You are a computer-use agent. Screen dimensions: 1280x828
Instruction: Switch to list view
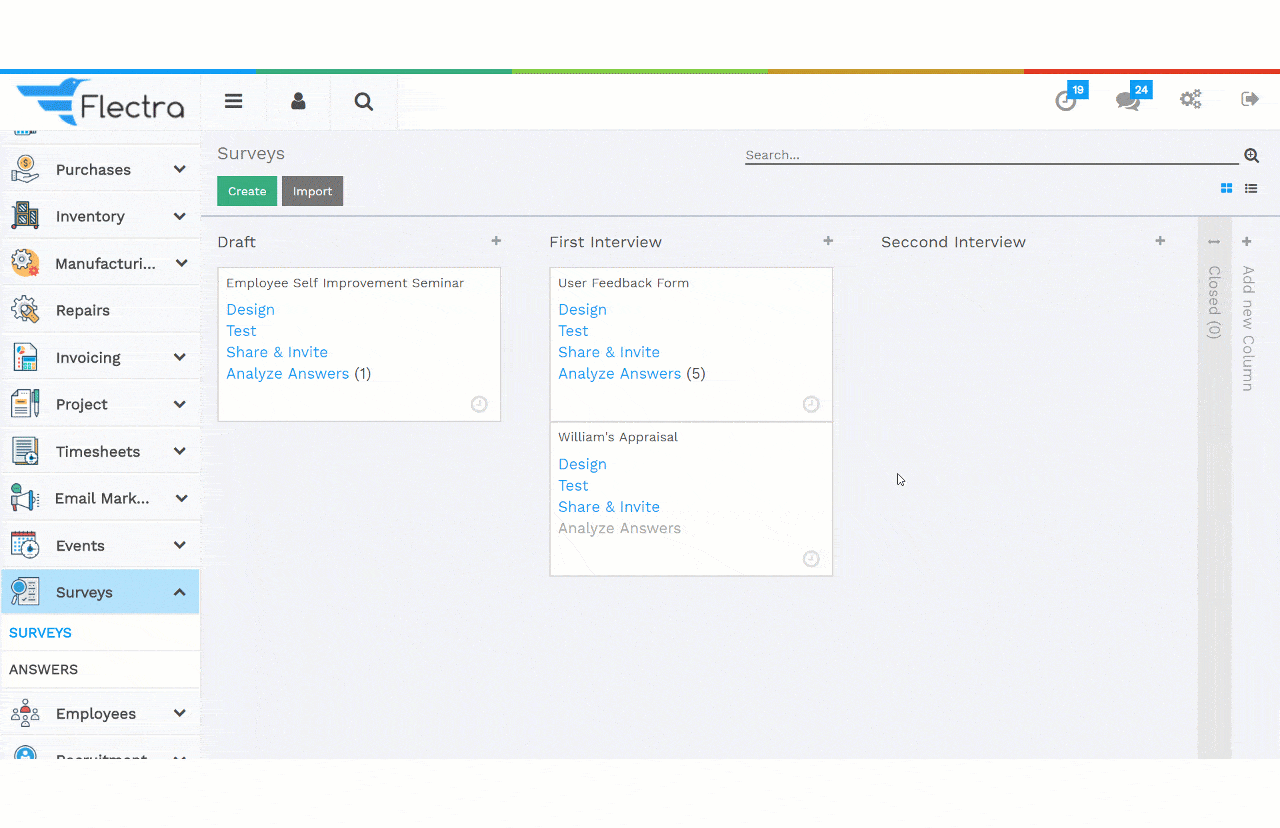[x=1251, y=188]
